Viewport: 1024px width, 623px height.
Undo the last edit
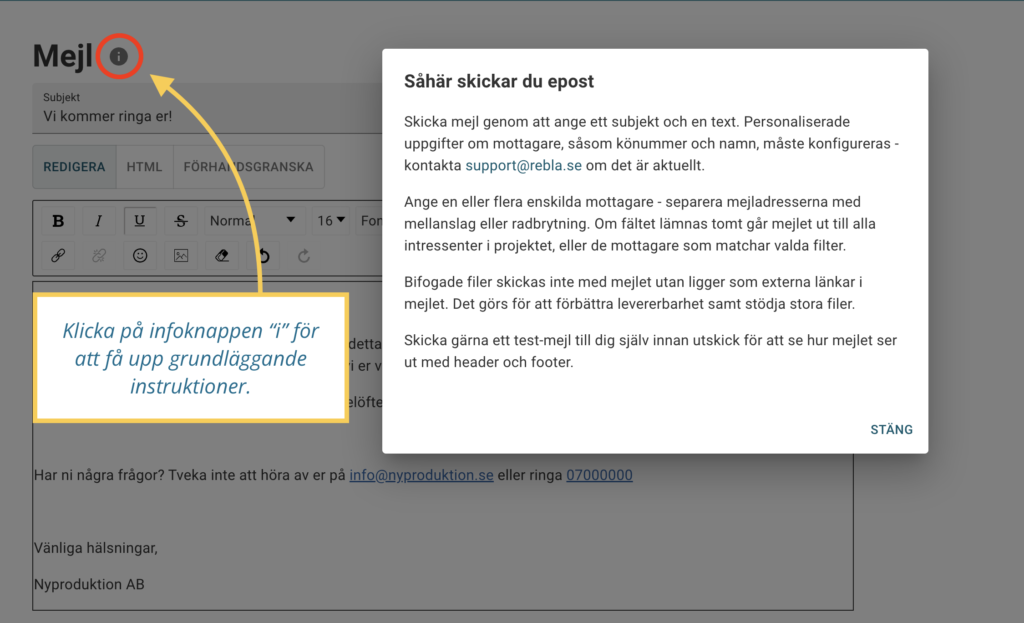262,256
